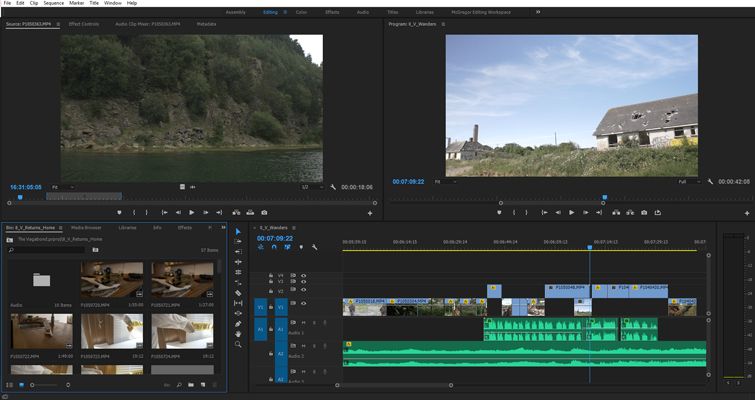This screenshot has width=755, height=400.
Task: Open Source monitor zoom level Fit dropdown
Action: (x=63, y=187)
